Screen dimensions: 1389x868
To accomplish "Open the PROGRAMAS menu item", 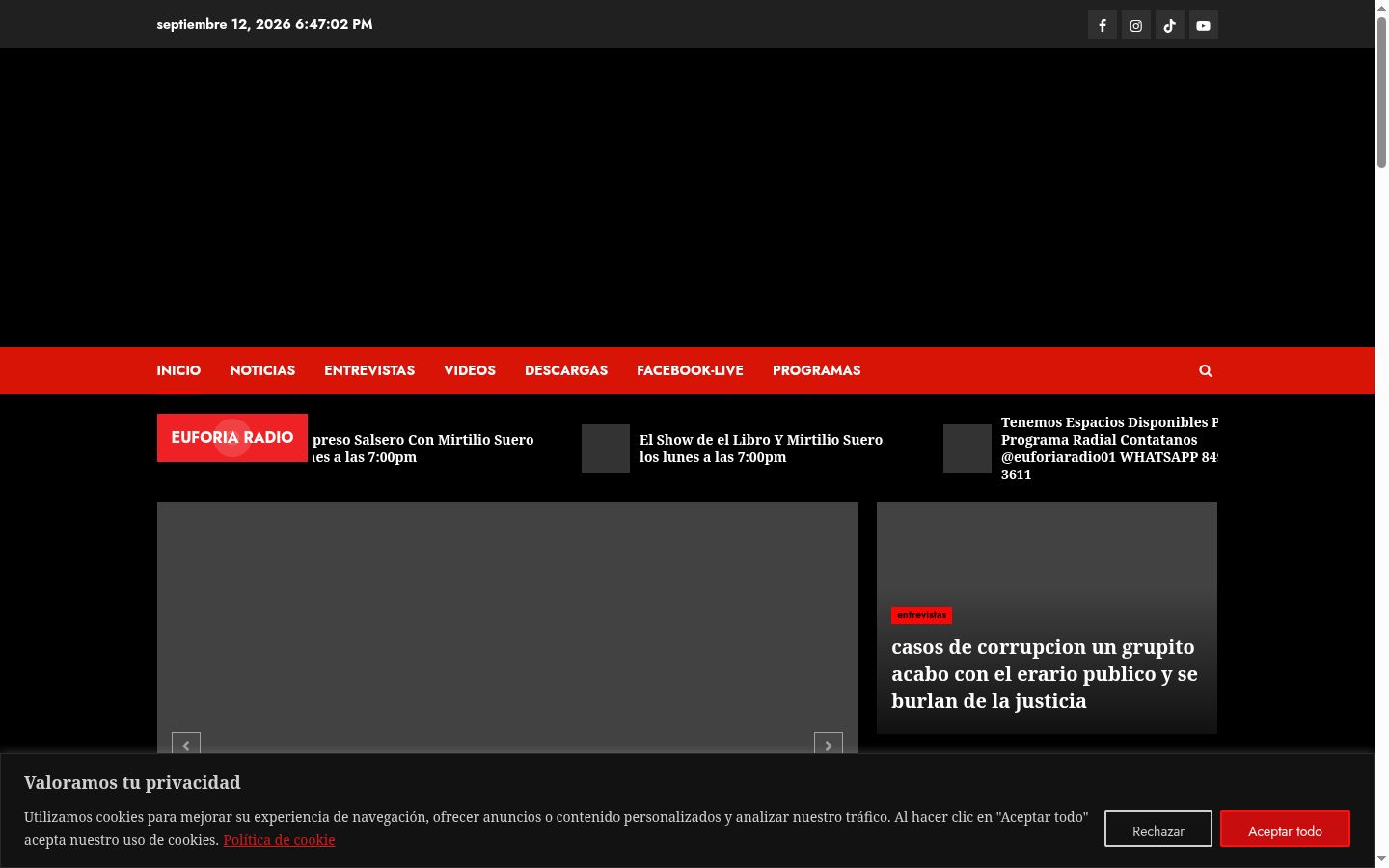I will 816,370.
